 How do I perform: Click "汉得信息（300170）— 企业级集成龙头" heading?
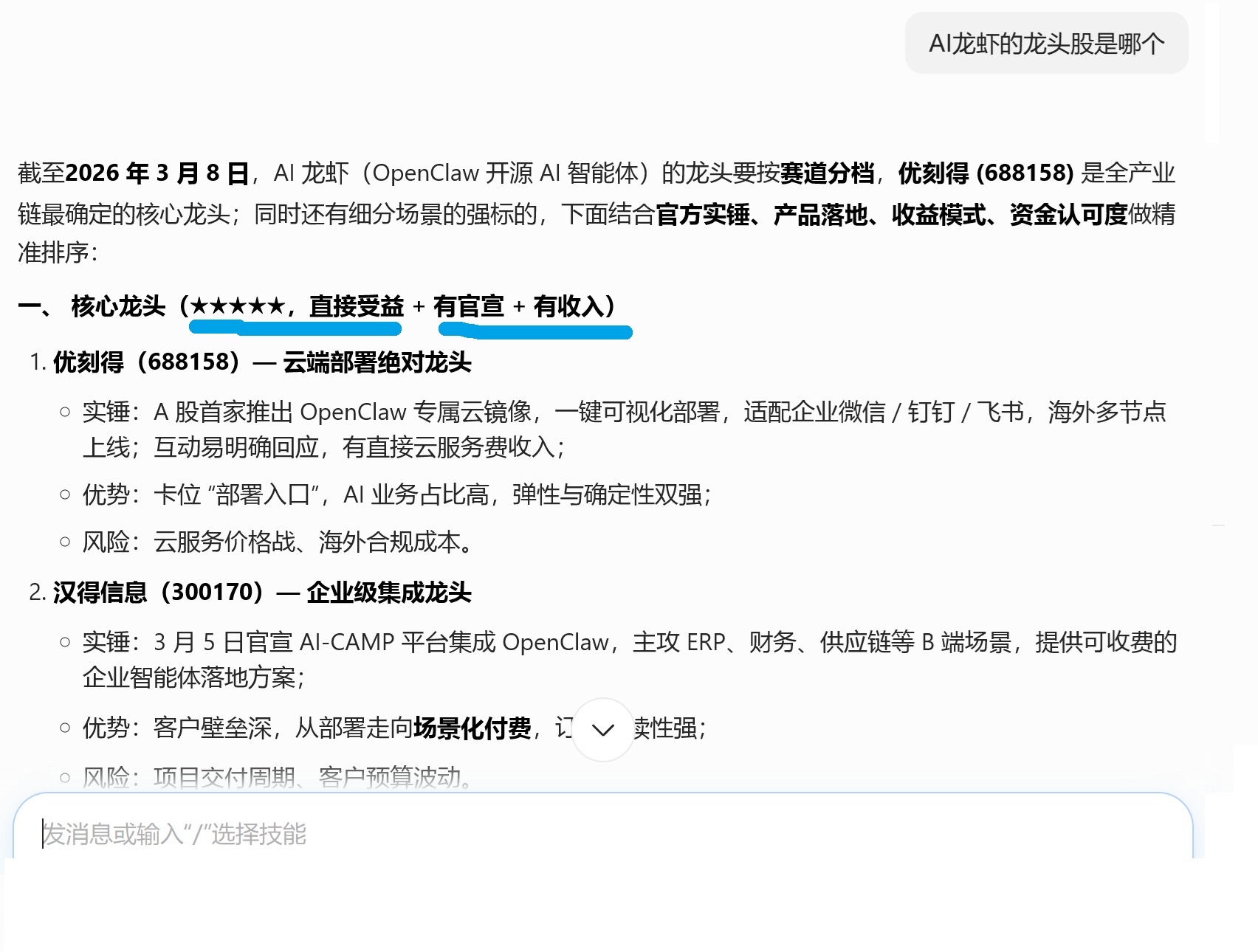tap(262, 592)
